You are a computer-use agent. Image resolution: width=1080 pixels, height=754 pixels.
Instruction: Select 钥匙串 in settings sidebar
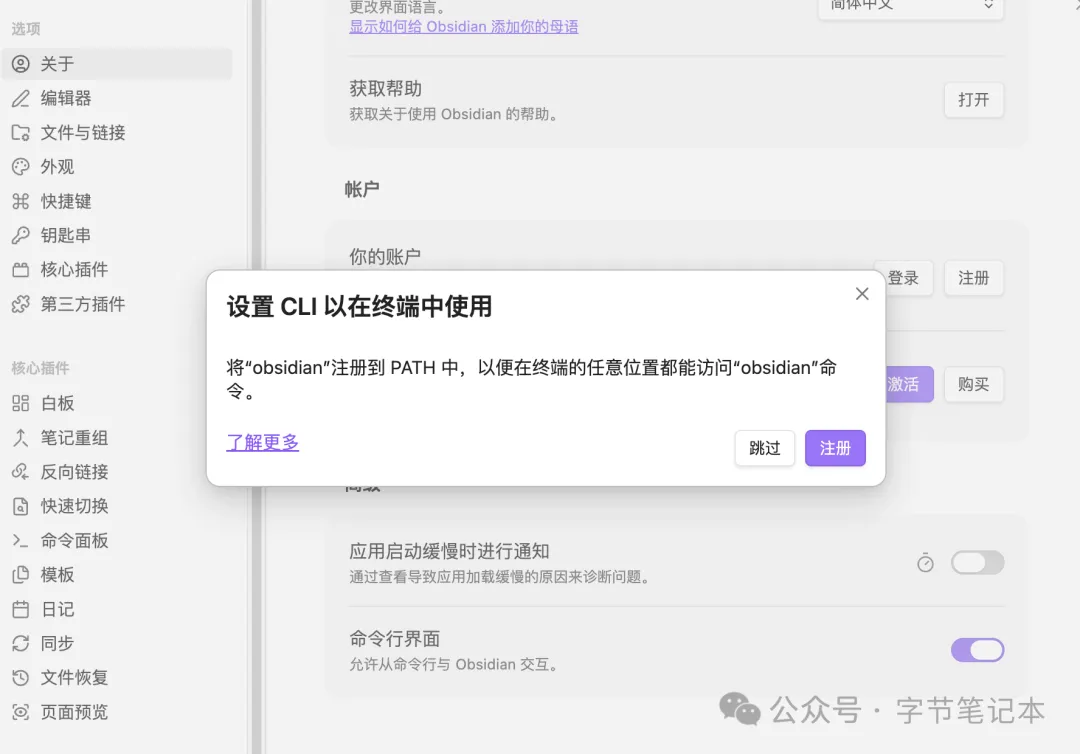click(x=117, y=235)
